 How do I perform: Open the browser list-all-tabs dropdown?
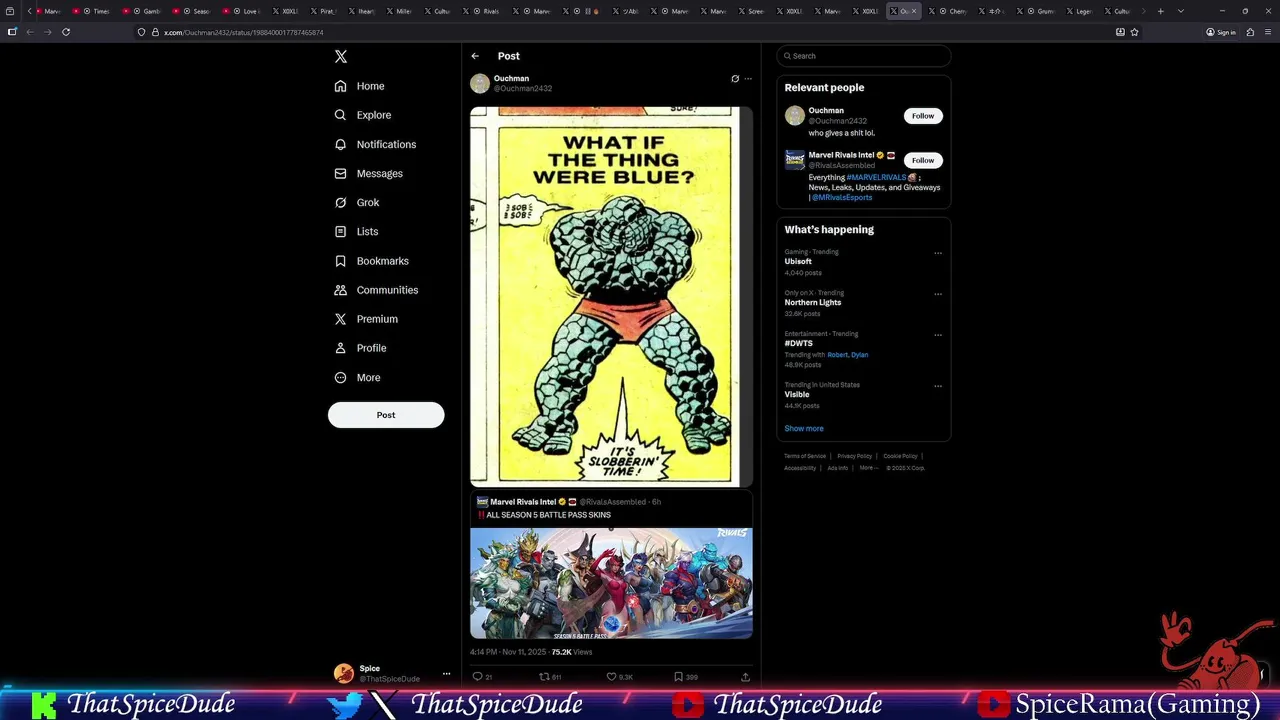[1181, 11]
